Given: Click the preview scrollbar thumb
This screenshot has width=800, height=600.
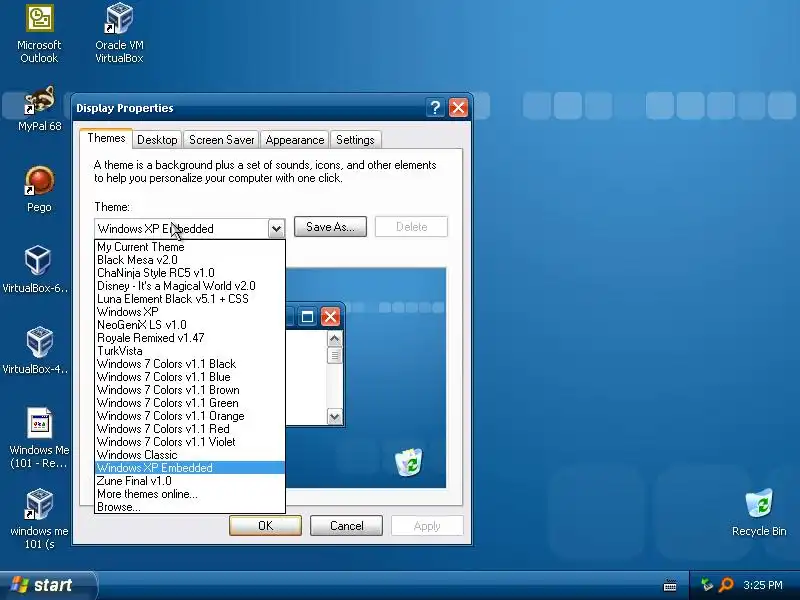Looking at the screenshot, I should [335, 355].
